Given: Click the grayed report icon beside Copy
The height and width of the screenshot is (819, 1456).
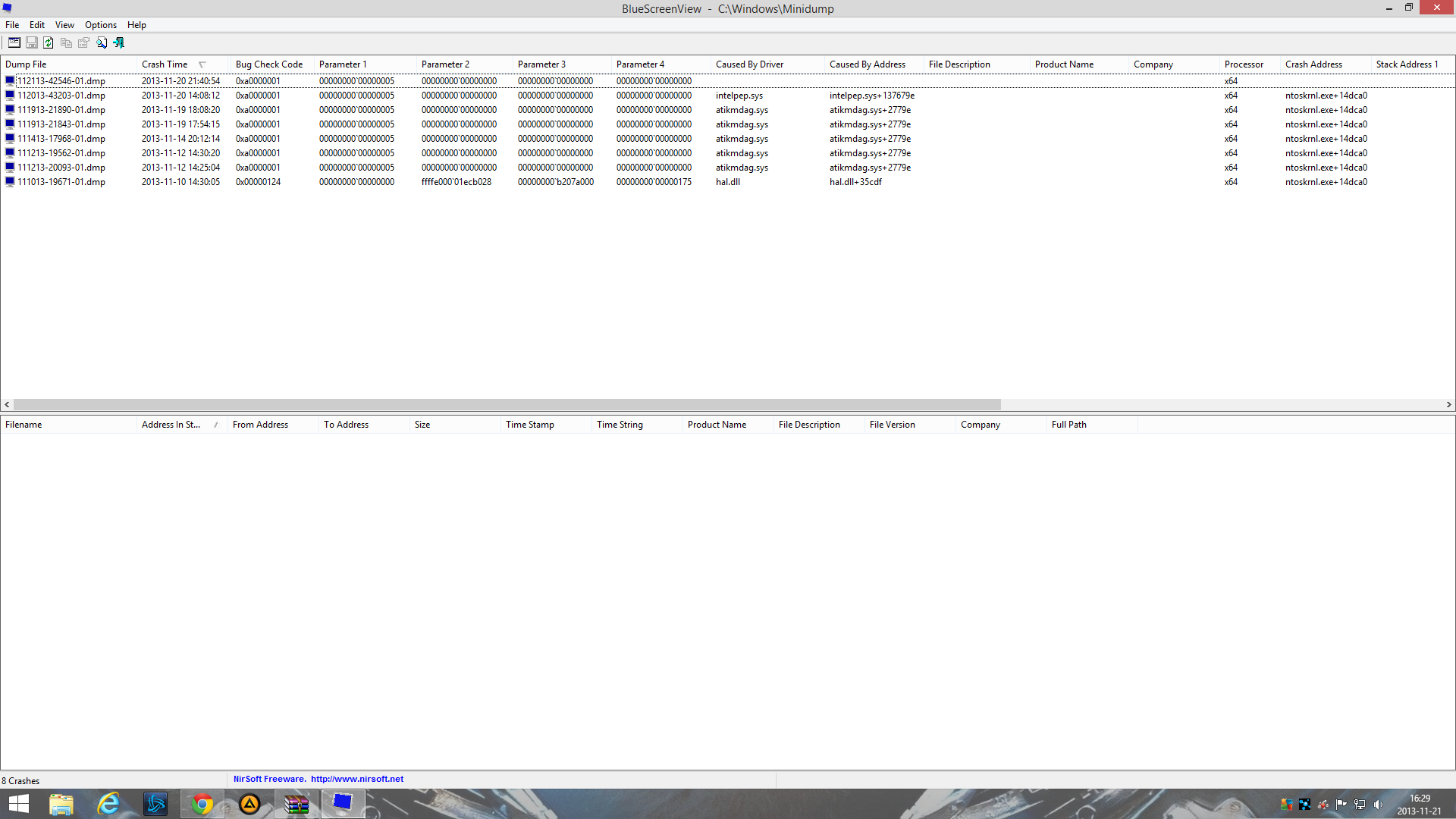Looking at the screenshot, I should click(x=83, y=43).
